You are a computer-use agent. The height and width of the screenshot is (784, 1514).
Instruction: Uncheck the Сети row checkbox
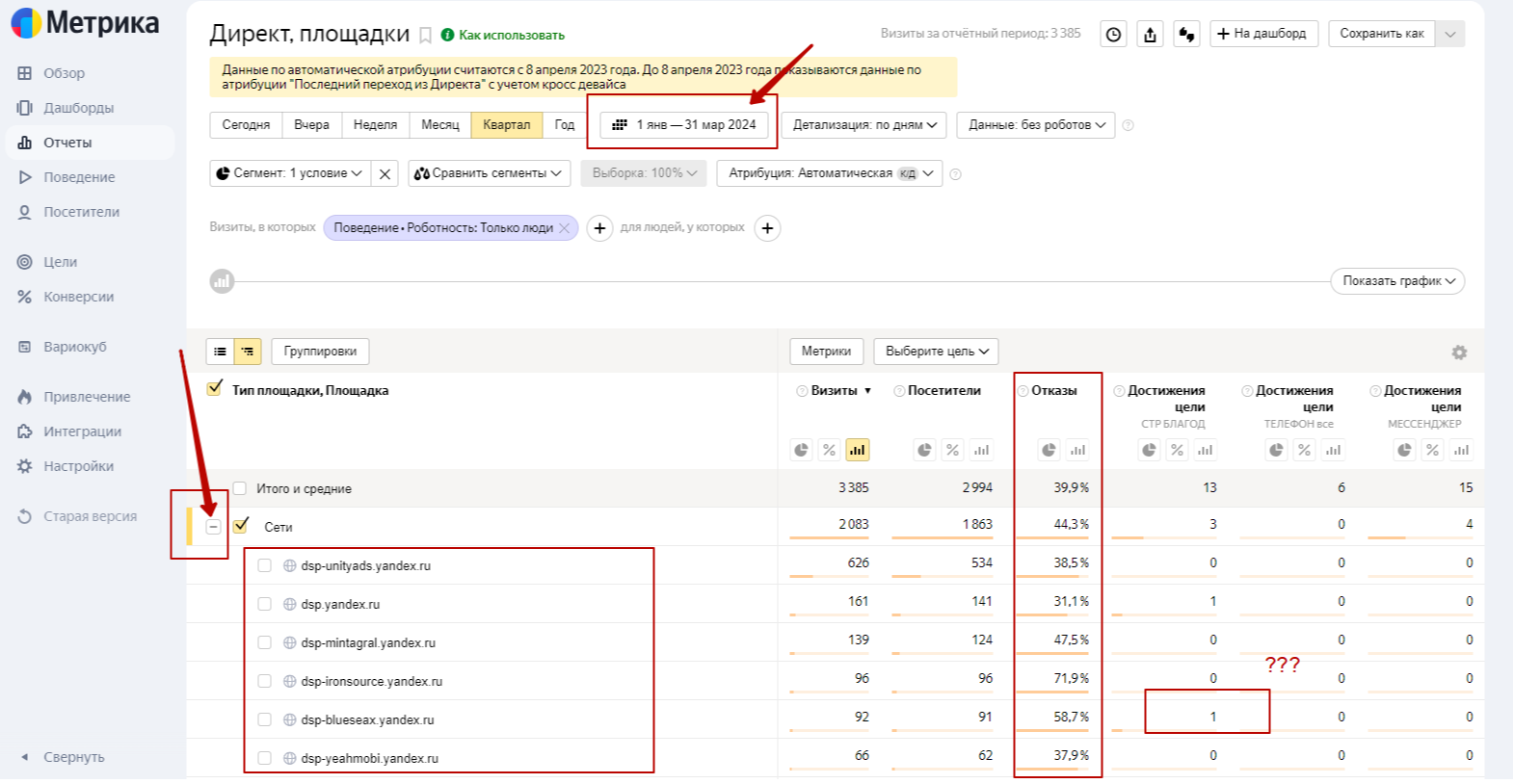(241, 525)
